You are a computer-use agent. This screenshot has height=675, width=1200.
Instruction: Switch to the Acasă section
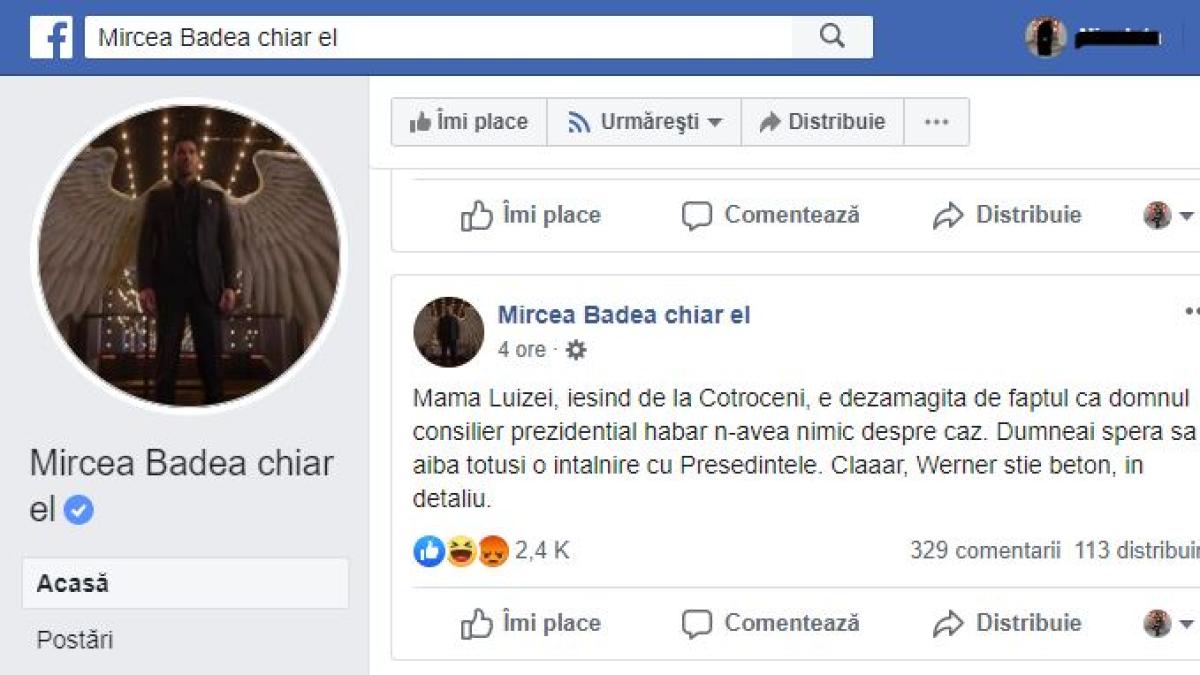(75, 583)
